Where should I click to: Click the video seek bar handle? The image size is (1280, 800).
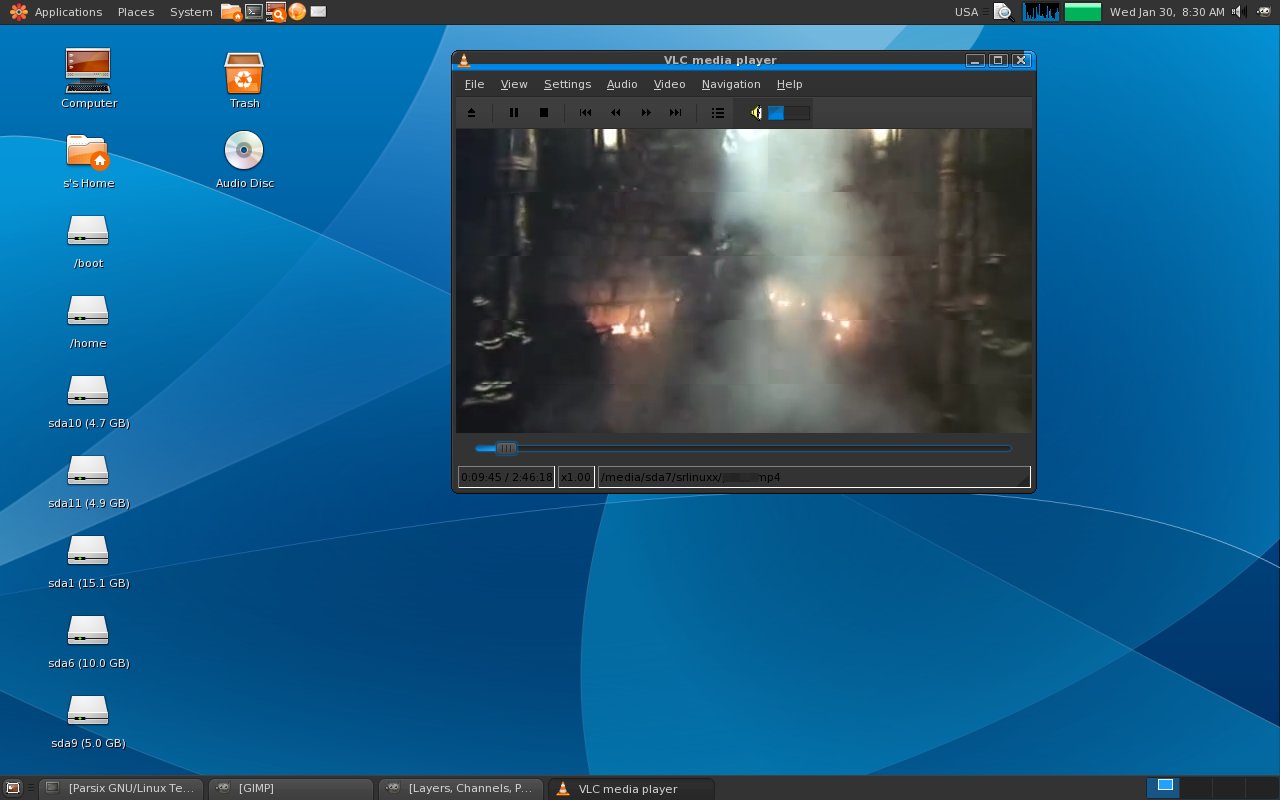click(507, 449)
